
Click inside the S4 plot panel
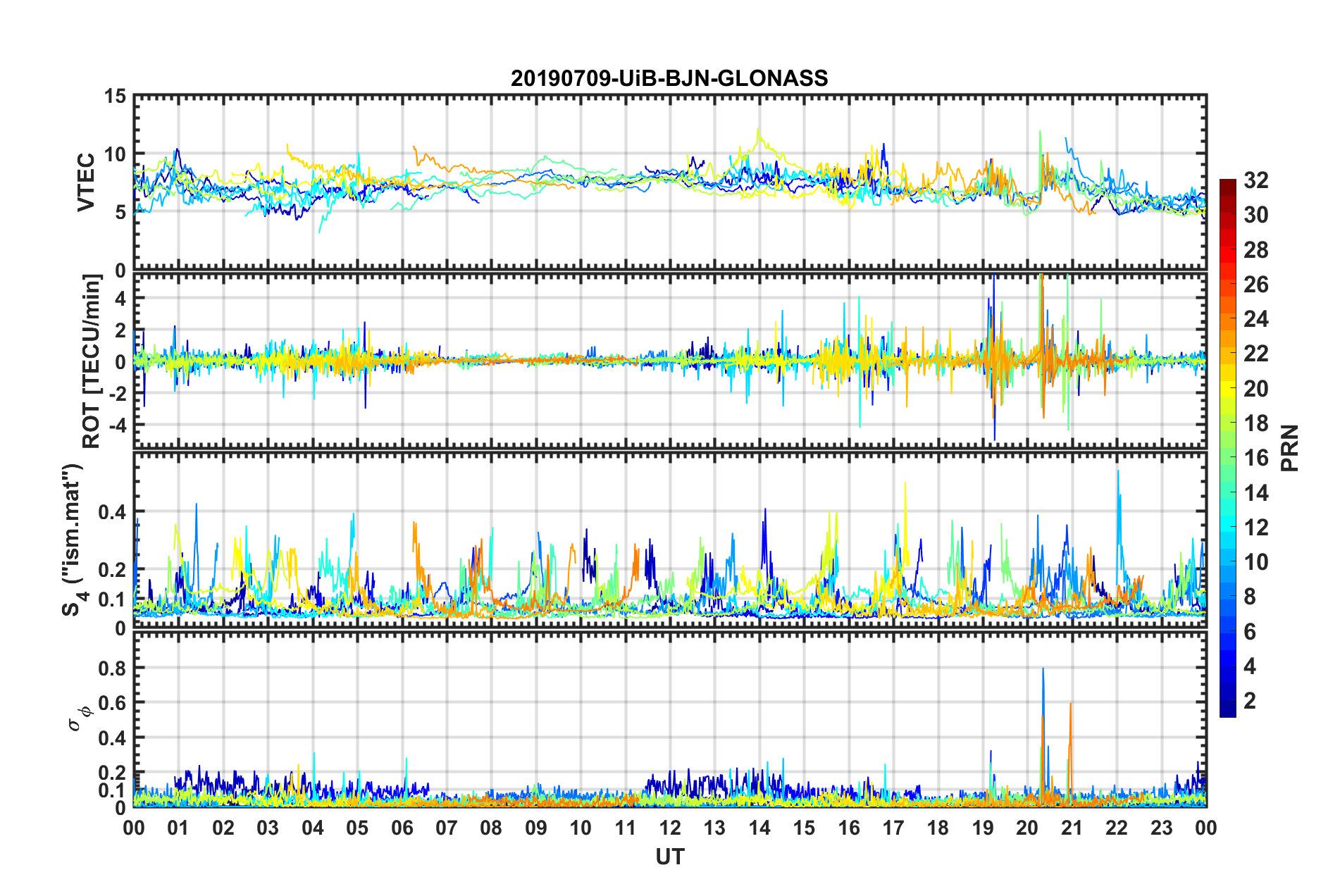pyautogui.click(x=670, y=540)
